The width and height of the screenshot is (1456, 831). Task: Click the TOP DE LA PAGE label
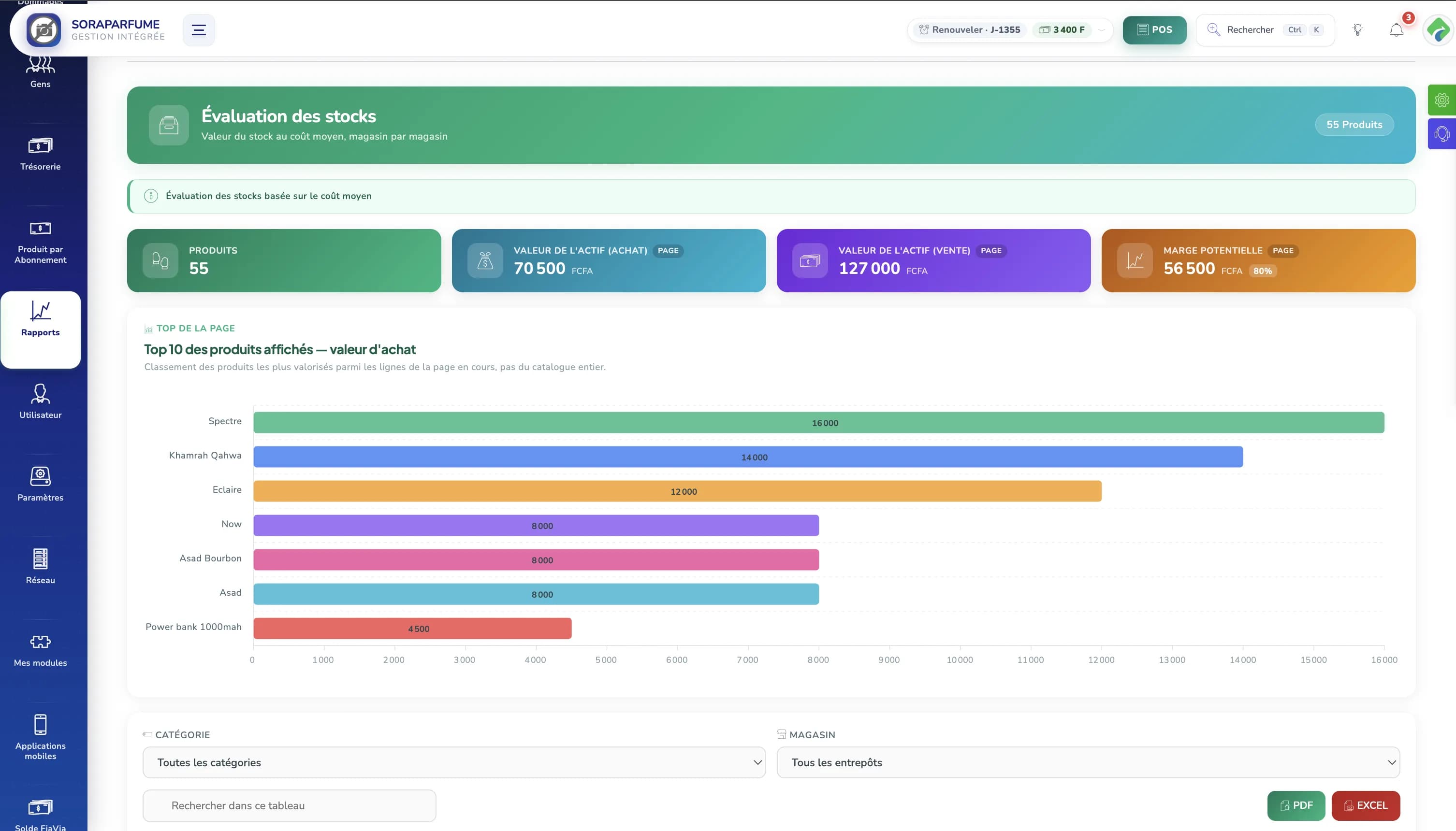click(x=195, y=328)
